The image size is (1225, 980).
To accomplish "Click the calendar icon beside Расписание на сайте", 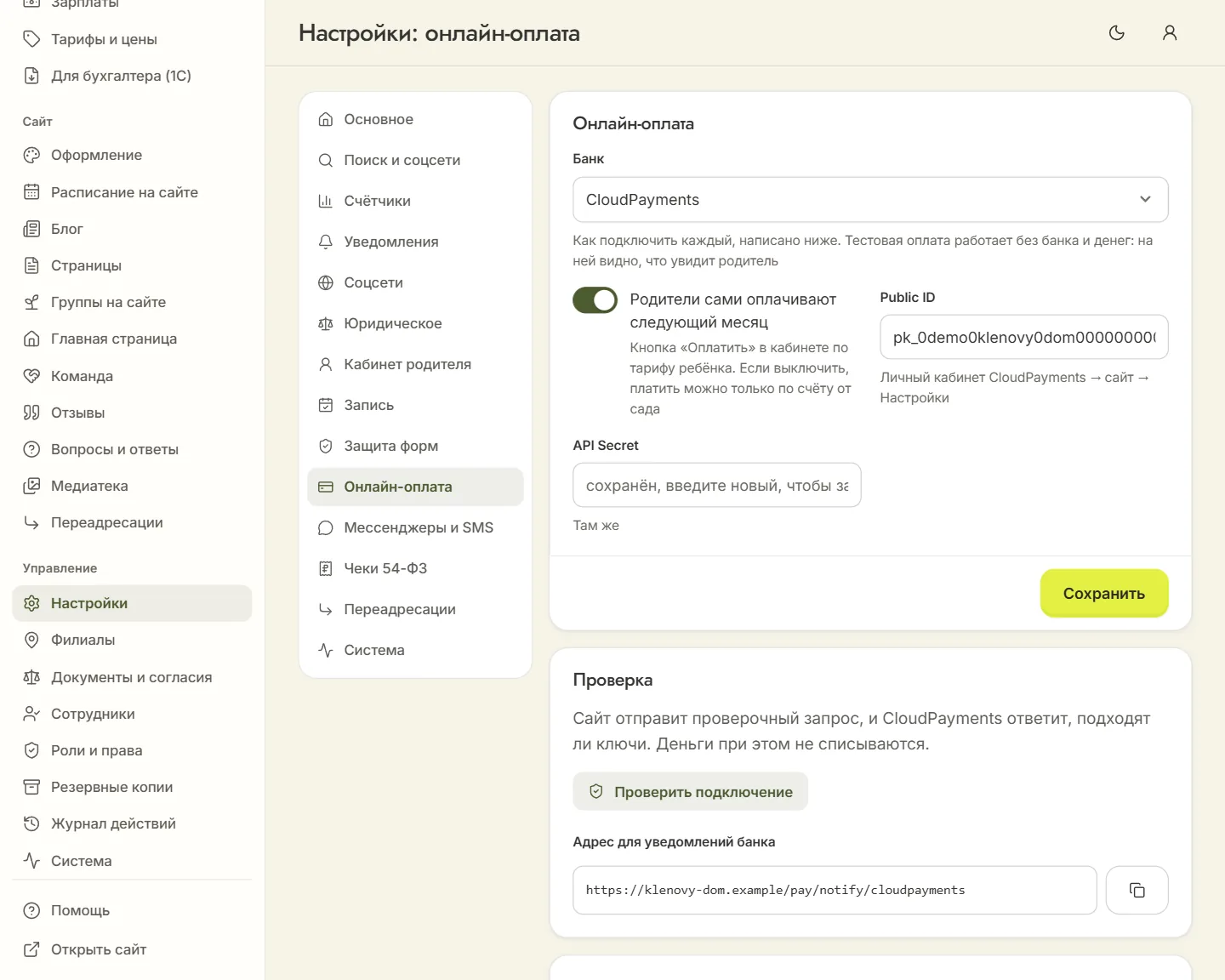I will pyautogui.click(x=31, y=192).
